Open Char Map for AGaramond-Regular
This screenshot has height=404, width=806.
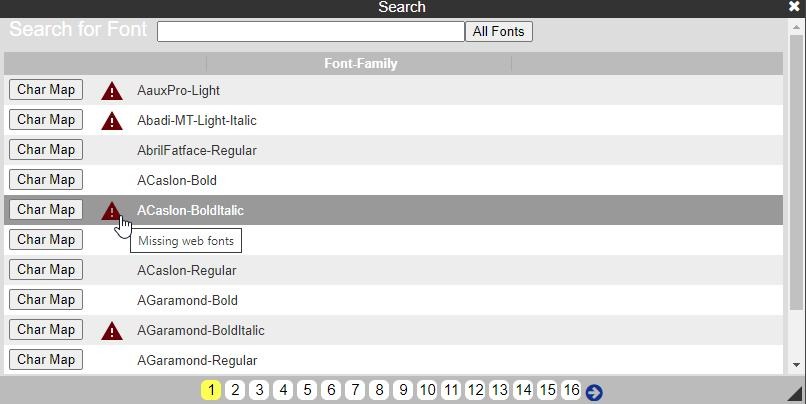(x=46, y=359)
